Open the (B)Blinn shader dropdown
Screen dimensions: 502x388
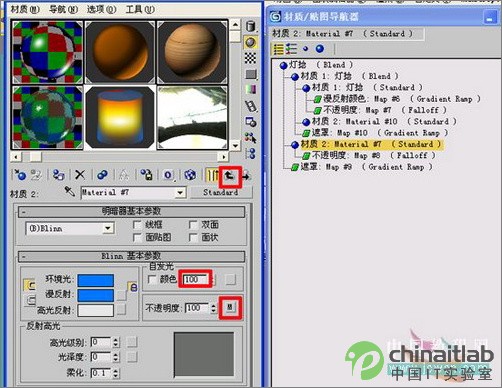click(x=108, y=229)
